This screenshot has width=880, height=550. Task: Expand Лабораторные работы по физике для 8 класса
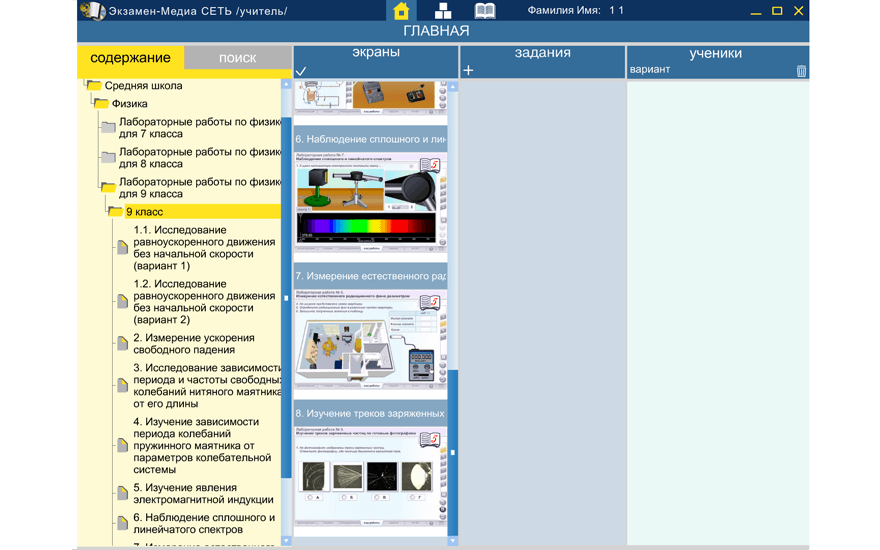coord(199,158)
